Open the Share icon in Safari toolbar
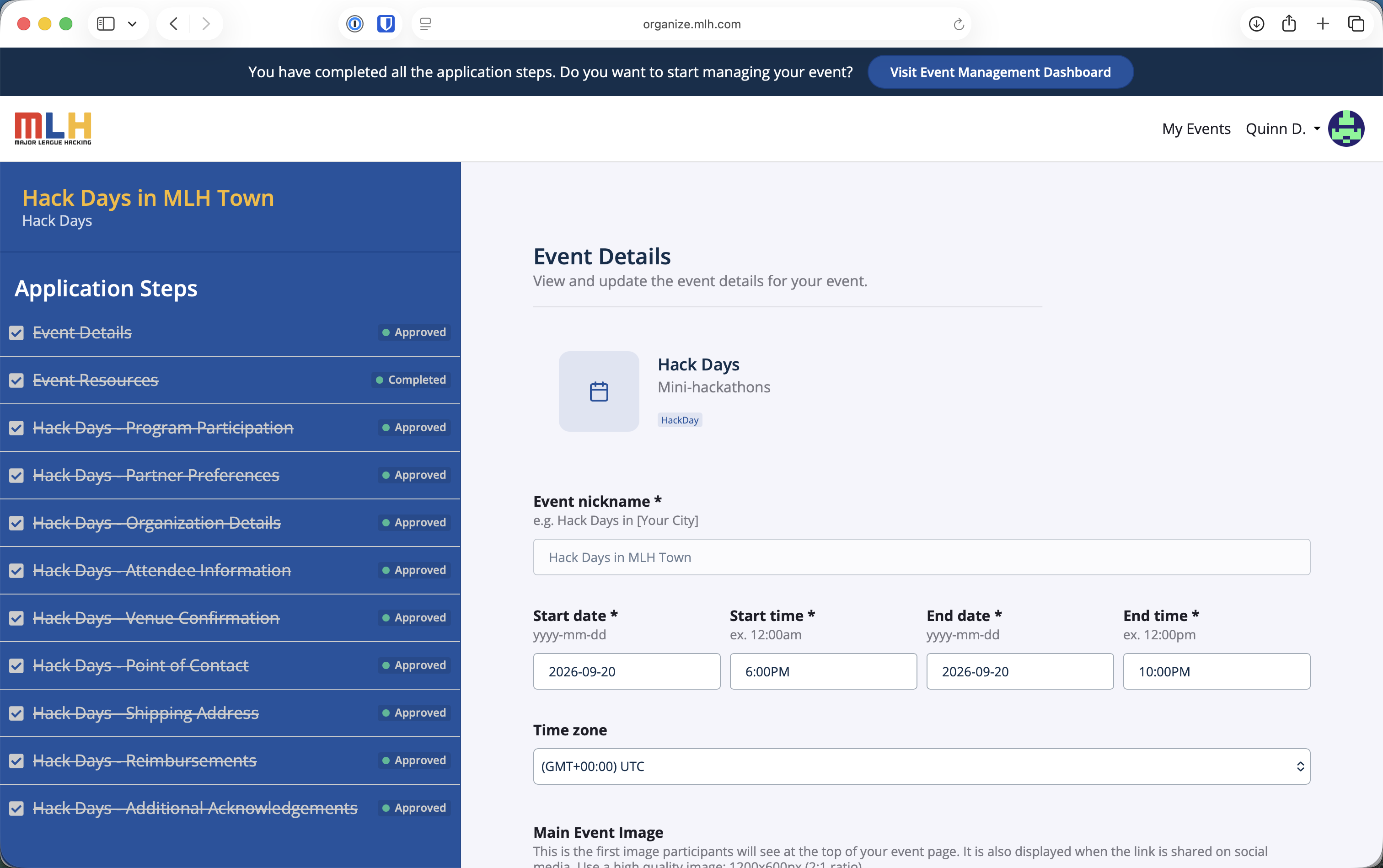1383x868 pixels. click(x=1289, y=23)
